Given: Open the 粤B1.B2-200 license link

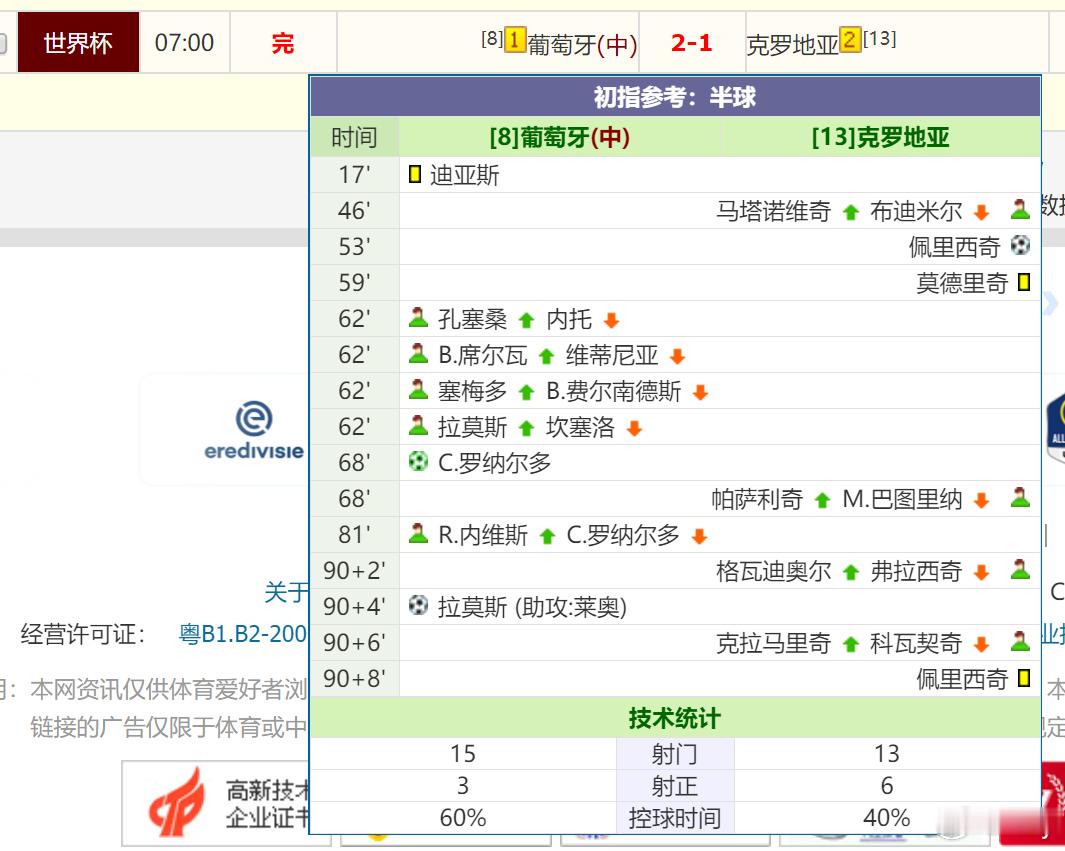Looking at the screenshot, I should click(x=242, y=634).
